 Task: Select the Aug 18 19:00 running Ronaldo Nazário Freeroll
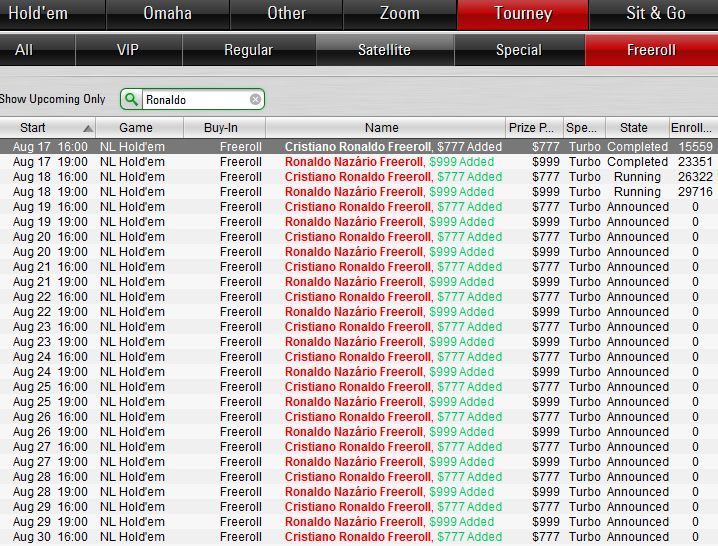coord(359,192)
